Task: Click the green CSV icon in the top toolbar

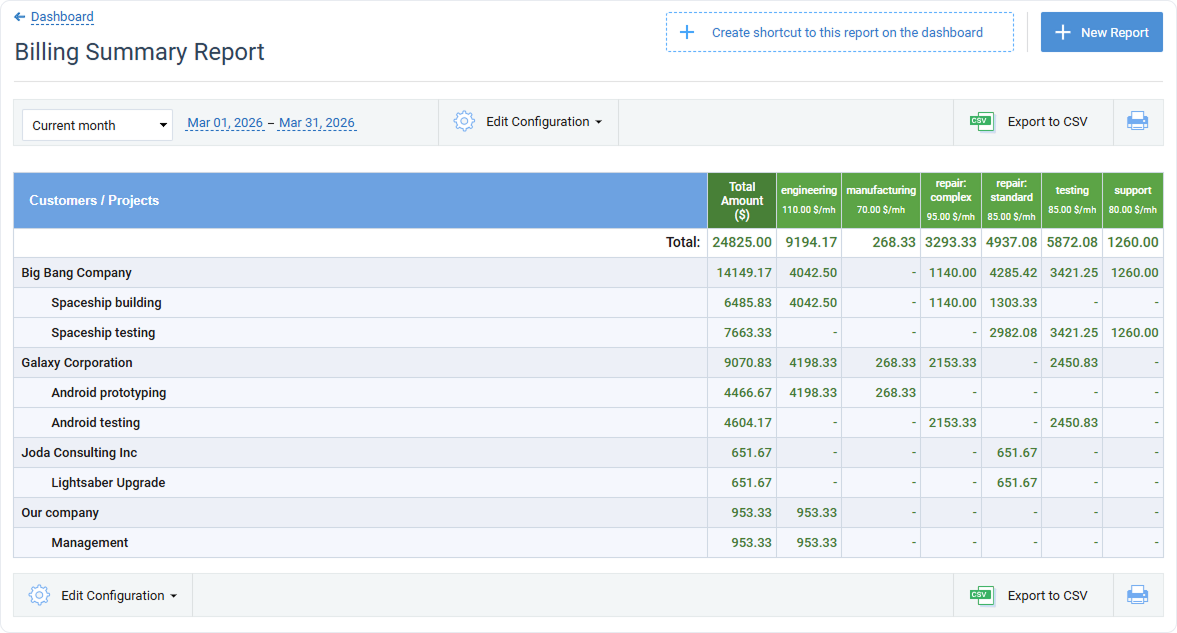Action: pos(982,120)
